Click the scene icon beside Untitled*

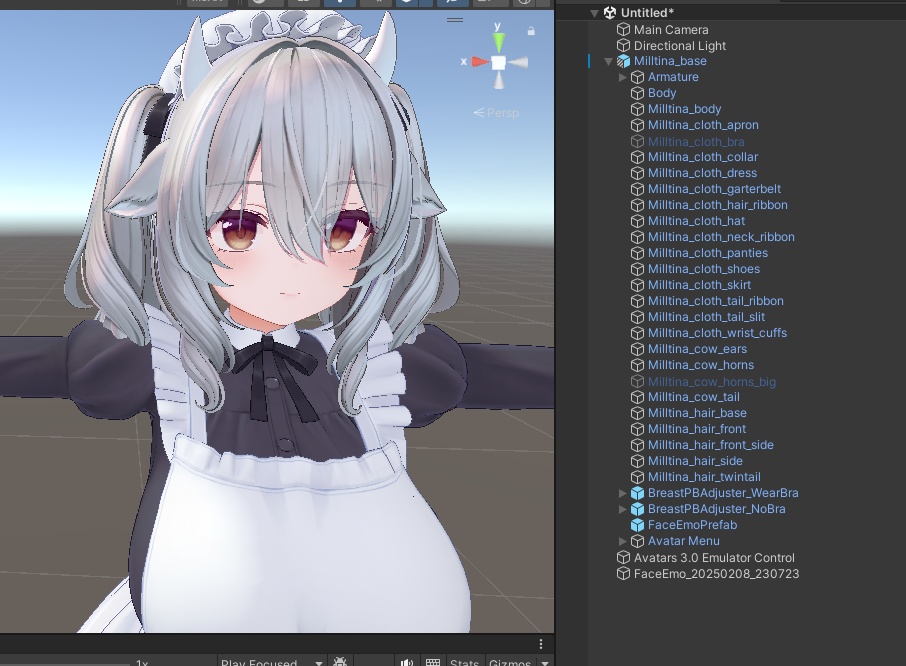(608, 12)
